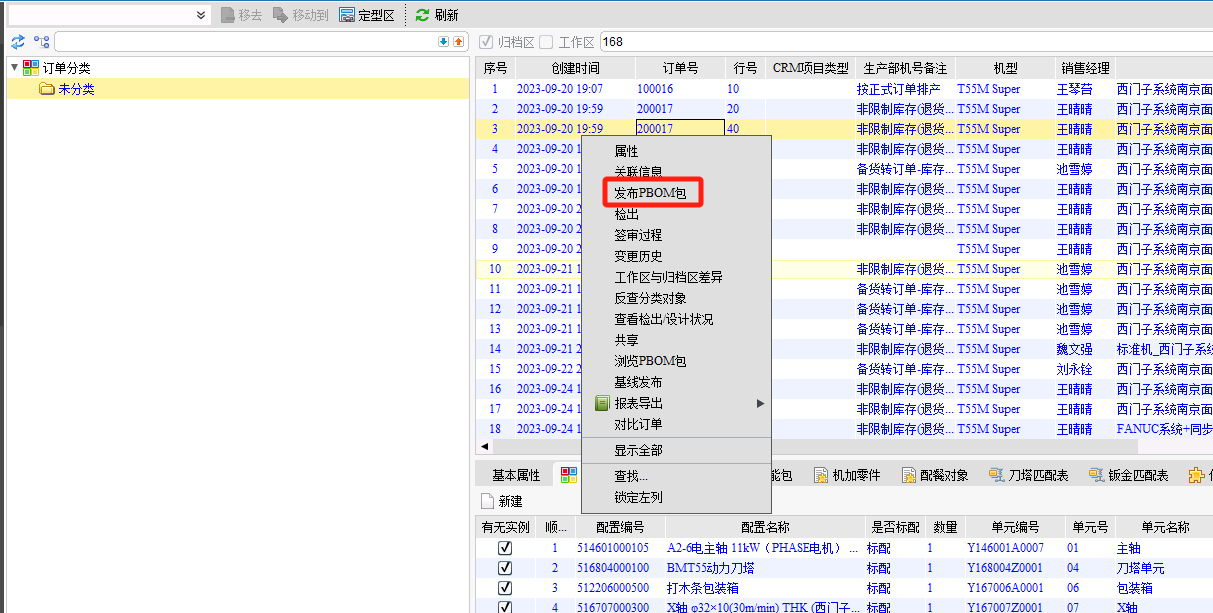The image size is (1213, 613).
Task: Toggle the 工作区 checkbox
Action: pos(546,42)
